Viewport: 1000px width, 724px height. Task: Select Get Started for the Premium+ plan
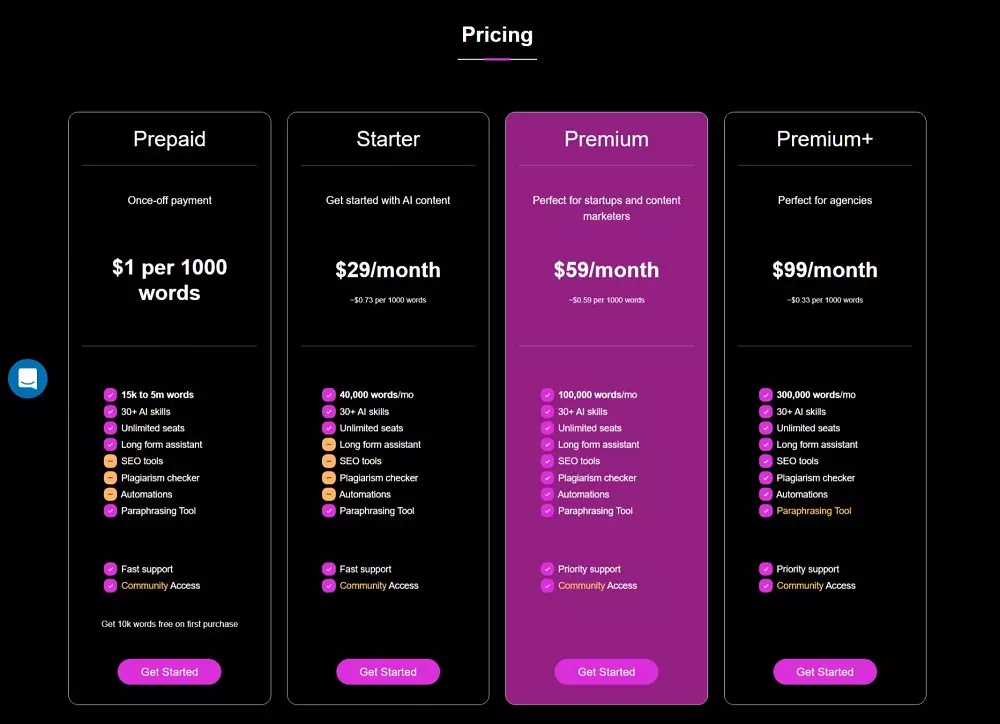click(825, 672)
